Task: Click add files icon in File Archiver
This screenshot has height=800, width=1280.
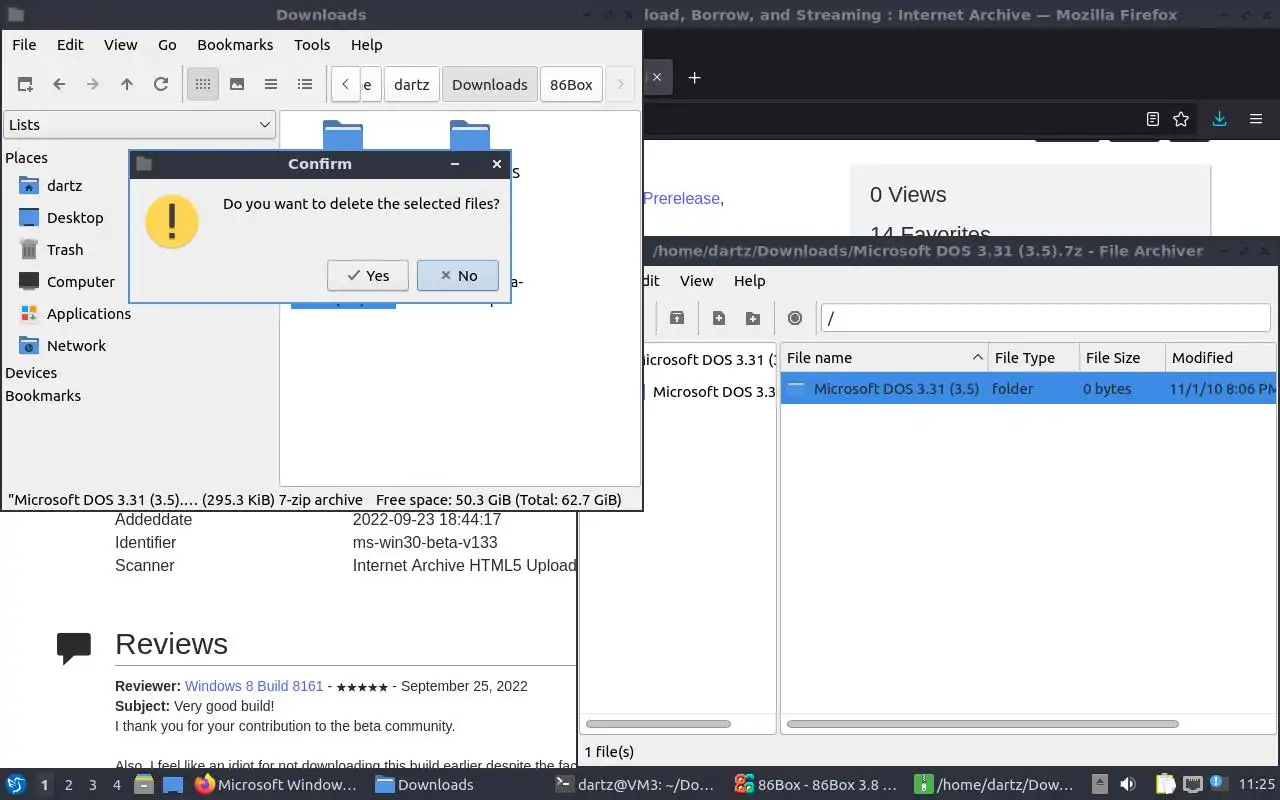Action: (x=719, y=318)
